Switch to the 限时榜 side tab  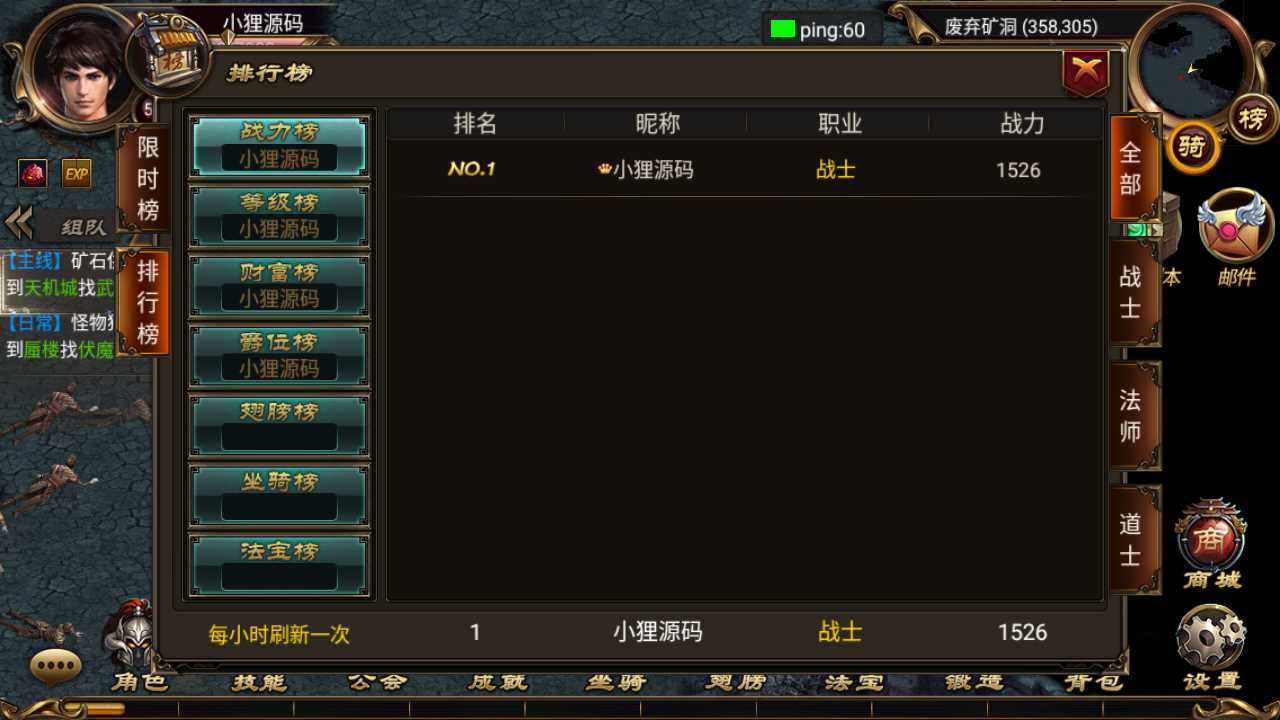click(145, 178)
